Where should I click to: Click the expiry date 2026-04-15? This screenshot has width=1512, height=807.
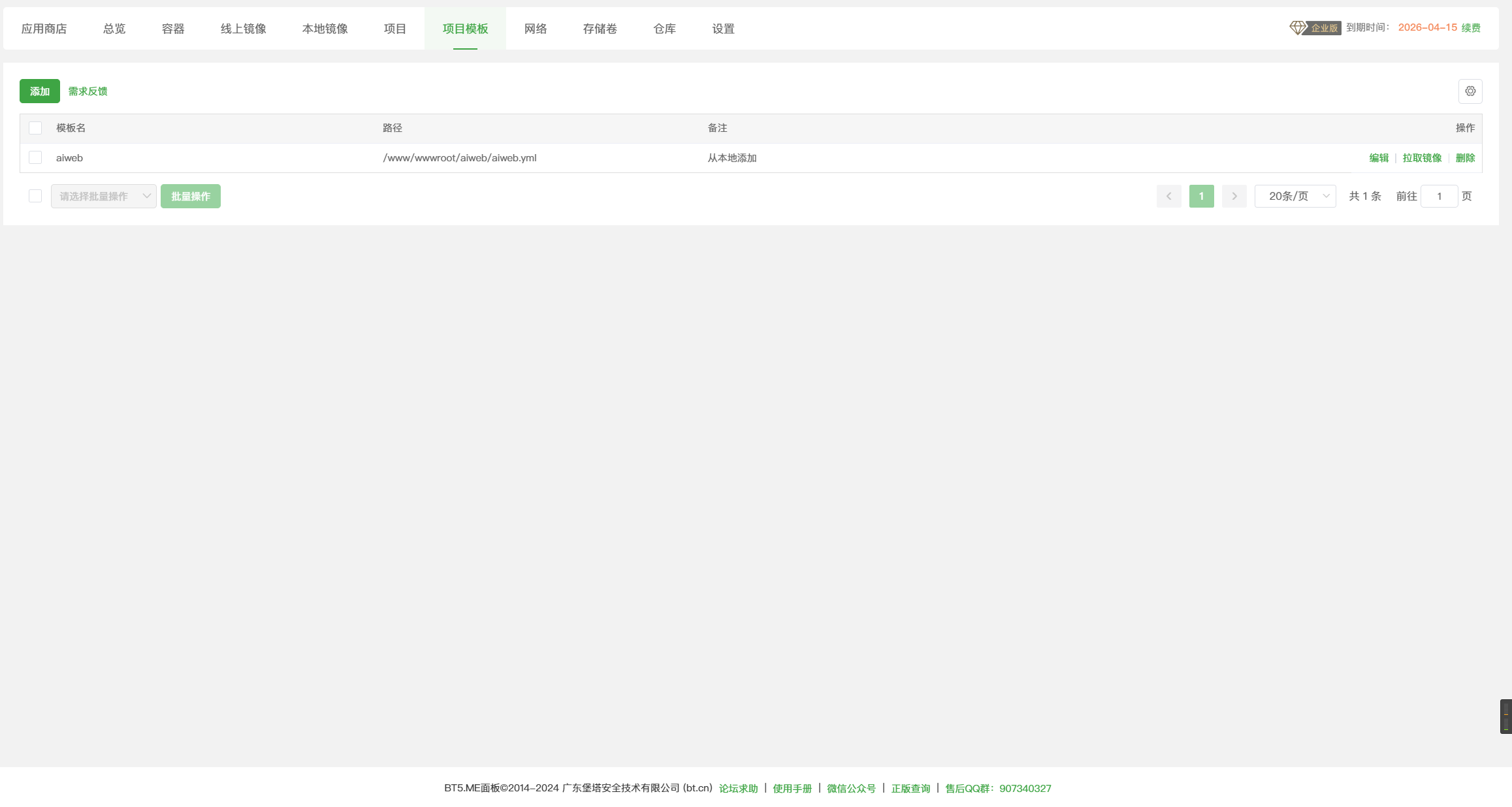[x=1427, y=27]
